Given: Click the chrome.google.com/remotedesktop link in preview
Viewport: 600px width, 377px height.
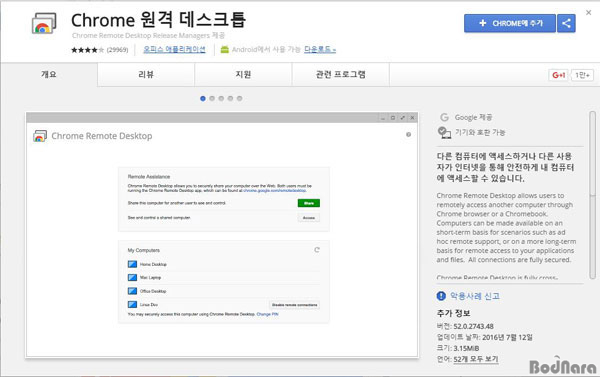Looking at the screenshot, I should (274, 190).
